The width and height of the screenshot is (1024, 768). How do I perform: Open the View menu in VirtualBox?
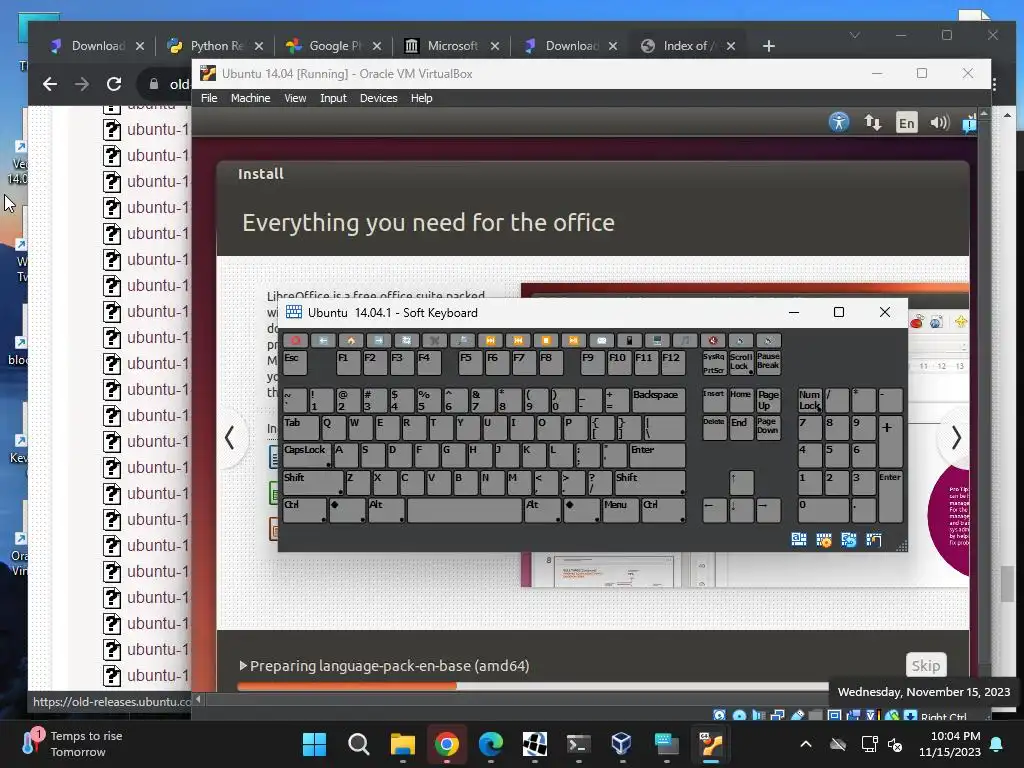point(295,98)
